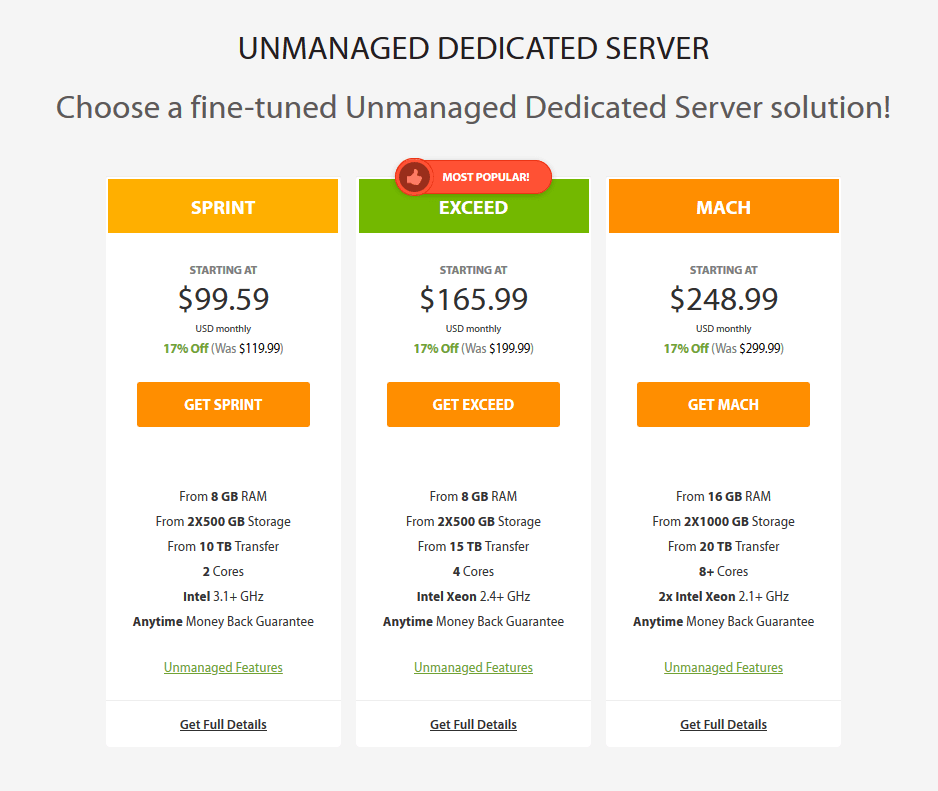
Task: Get Full Details for Exceed plan
Action: tap(473, 724)
